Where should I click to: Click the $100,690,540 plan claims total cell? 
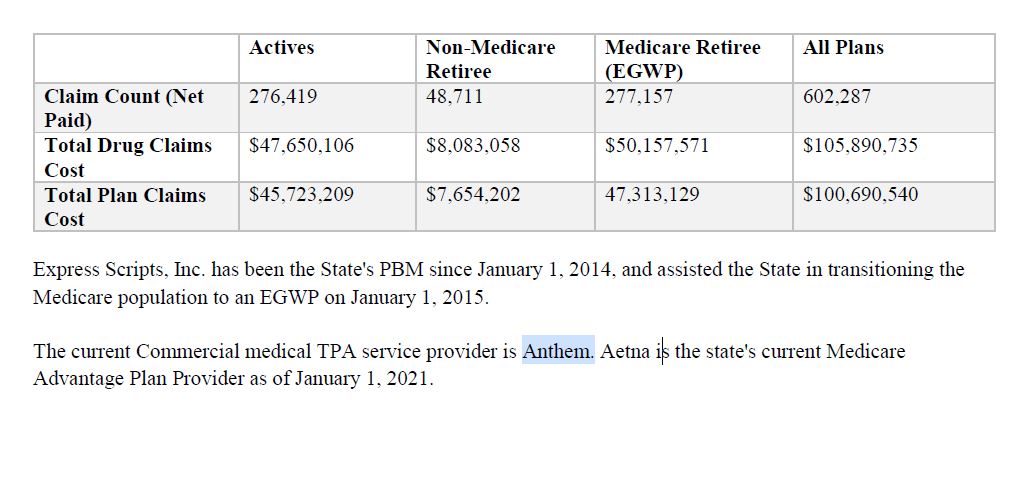click(860, 195)
